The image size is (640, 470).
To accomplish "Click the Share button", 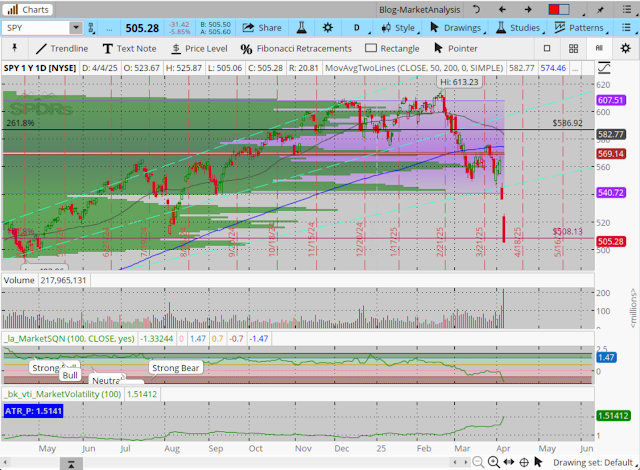I will point(262,28).
